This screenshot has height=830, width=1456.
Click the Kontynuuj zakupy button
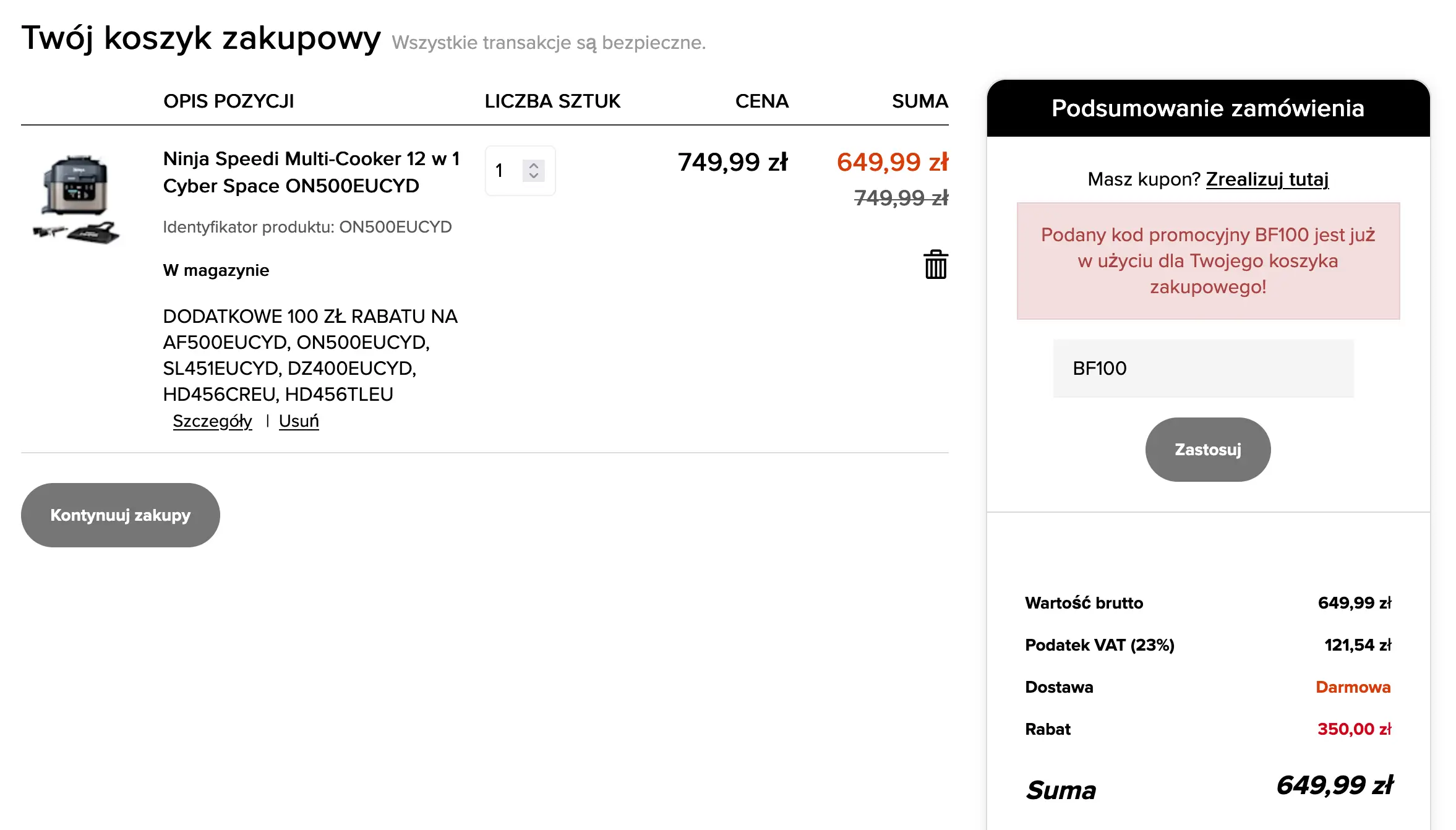(121, 515)
